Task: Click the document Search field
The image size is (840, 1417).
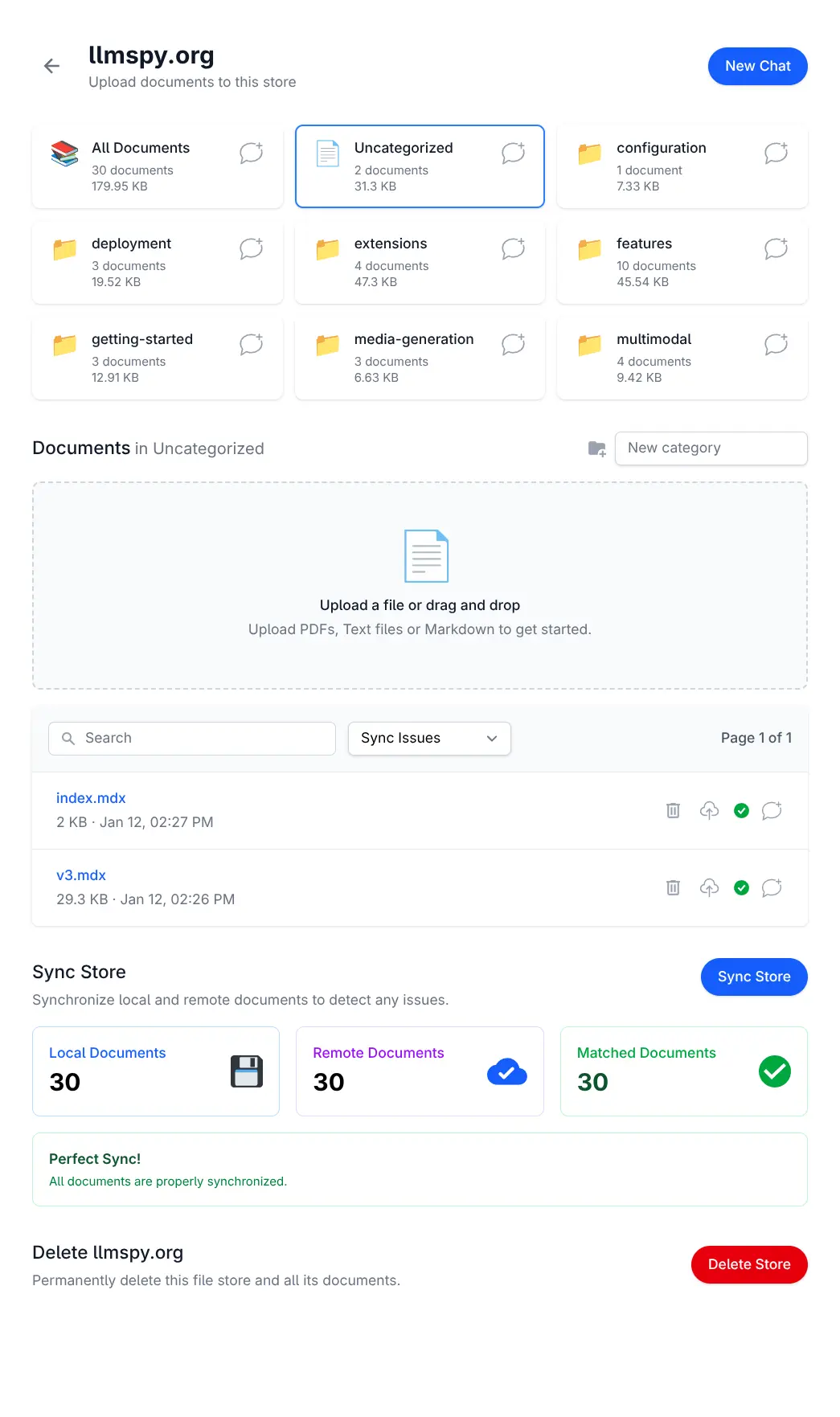Action: [192, 738]
